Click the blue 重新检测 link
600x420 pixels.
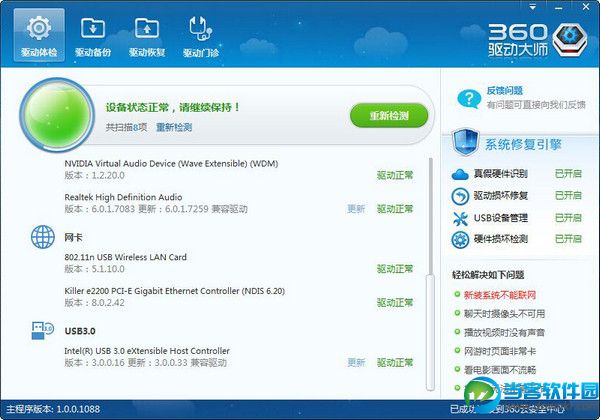174,127
